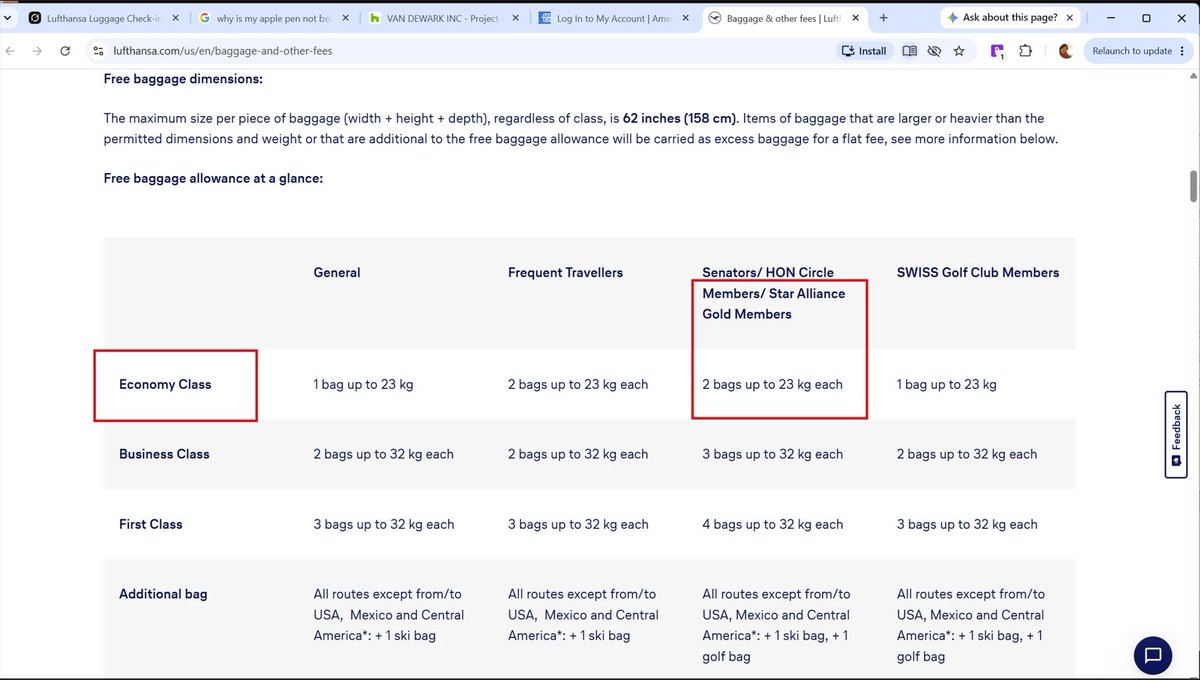Viewport: 1200px width, 680px height.
Task: Click the crossed-out eye tracking icon
Action: point(934,51)
